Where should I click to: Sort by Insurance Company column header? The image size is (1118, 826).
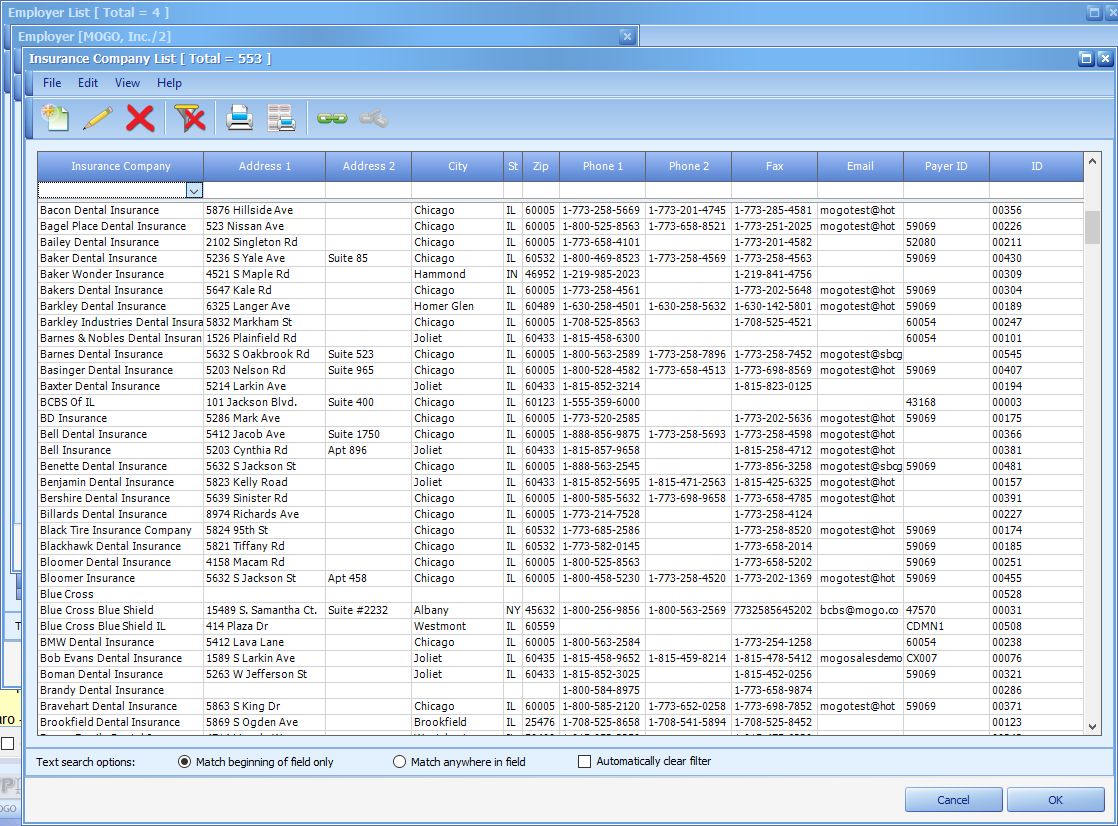click(x=120, y=166)
